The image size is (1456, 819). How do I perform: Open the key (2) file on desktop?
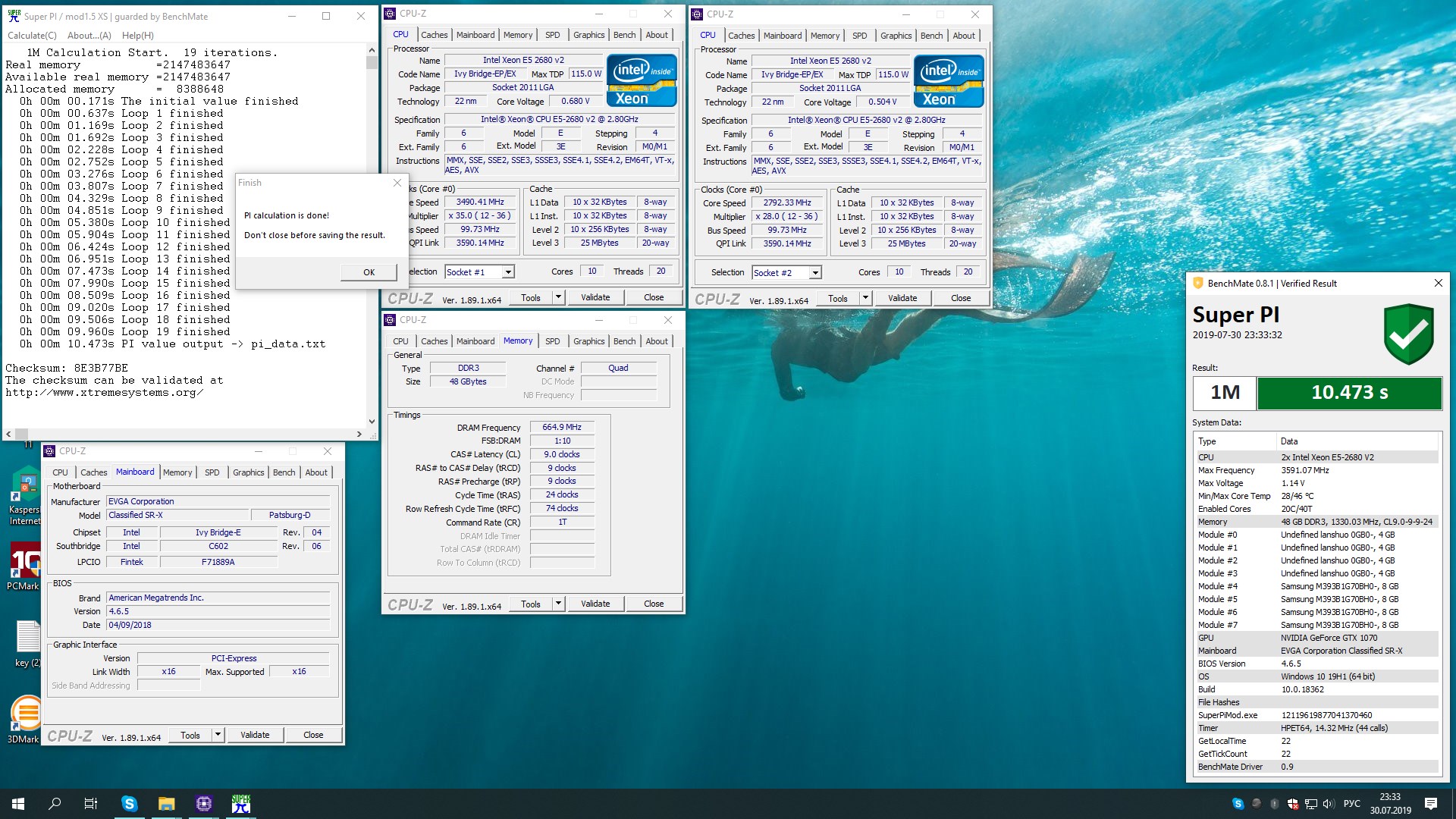tap(27, 643)
